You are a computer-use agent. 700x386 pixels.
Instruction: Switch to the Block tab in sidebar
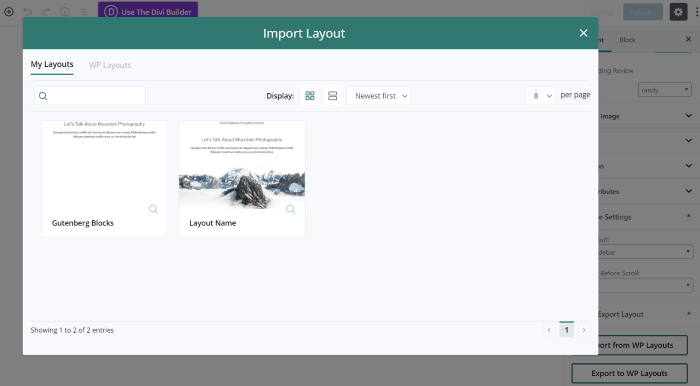[x=627, y=40]
